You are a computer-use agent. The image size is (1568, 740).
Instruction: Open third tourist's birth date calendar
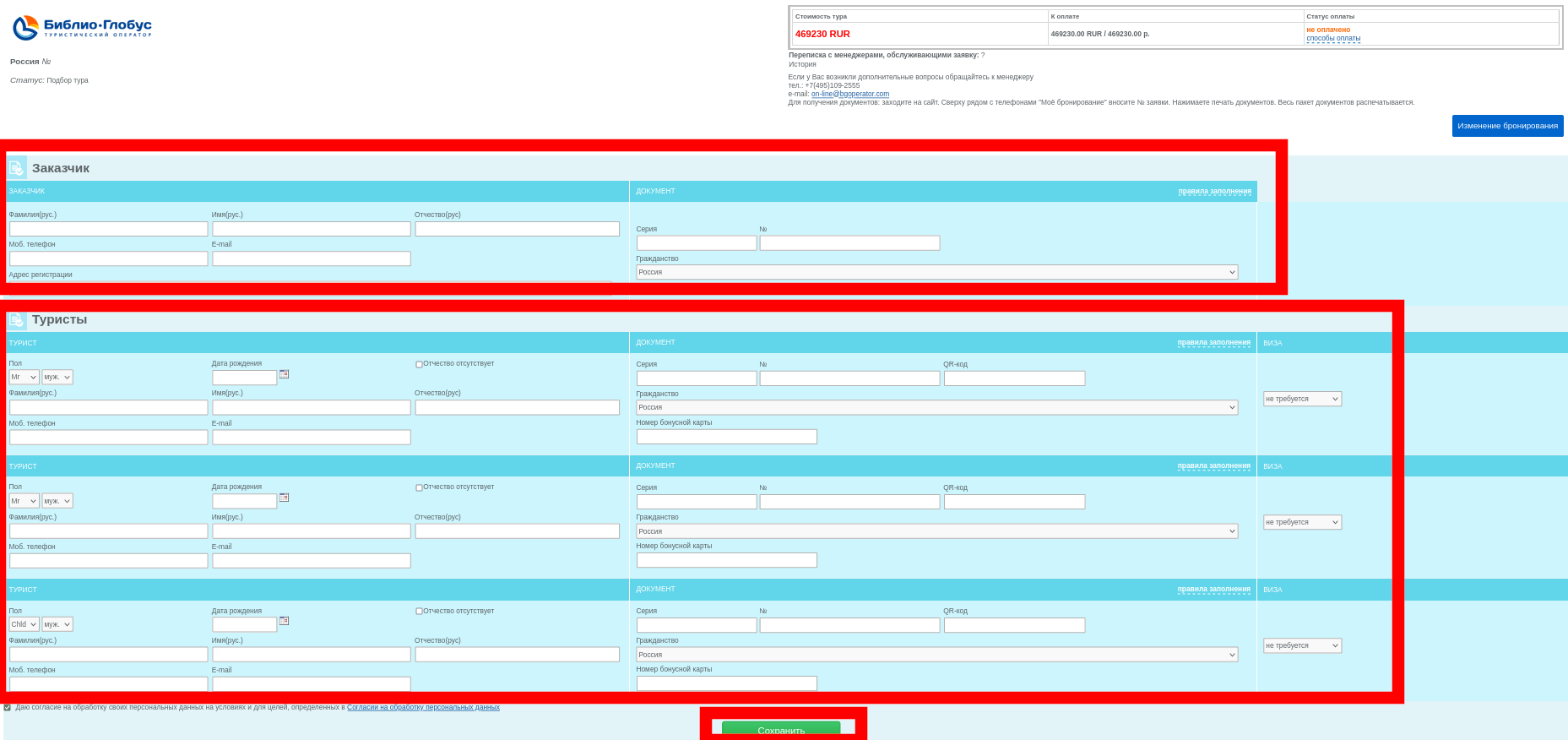click(285, 621)
